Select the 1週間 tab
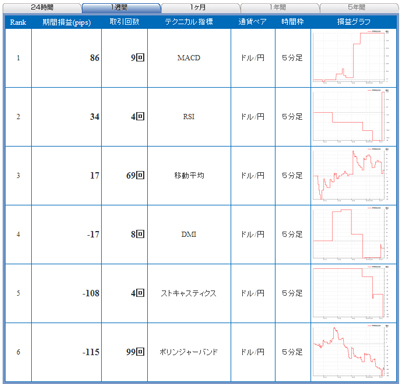The width and height of the screenshot is (400, 384). click(121, 8)
